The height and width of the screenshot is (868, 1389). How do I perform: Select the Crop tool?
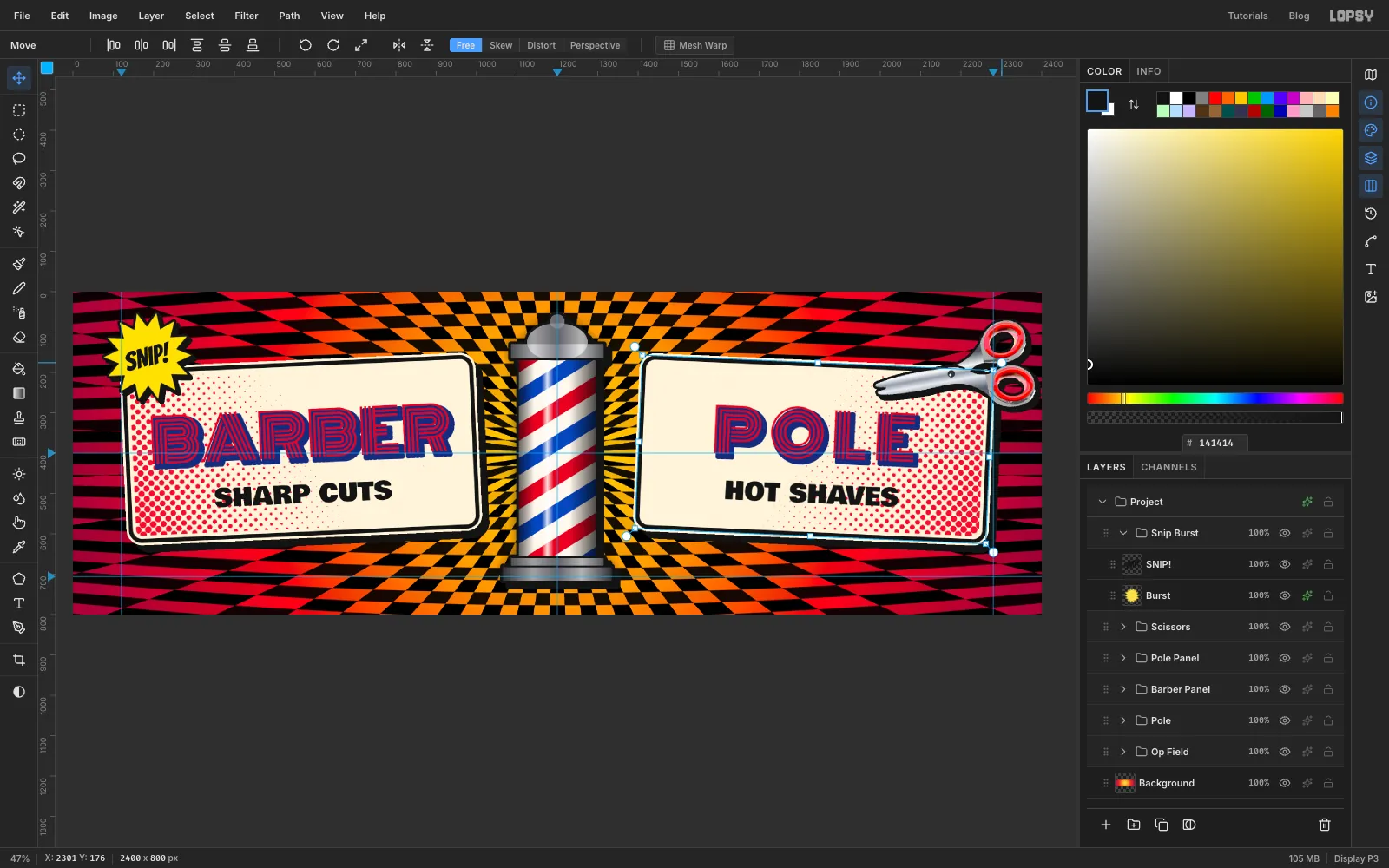click(x=19, y=660)
